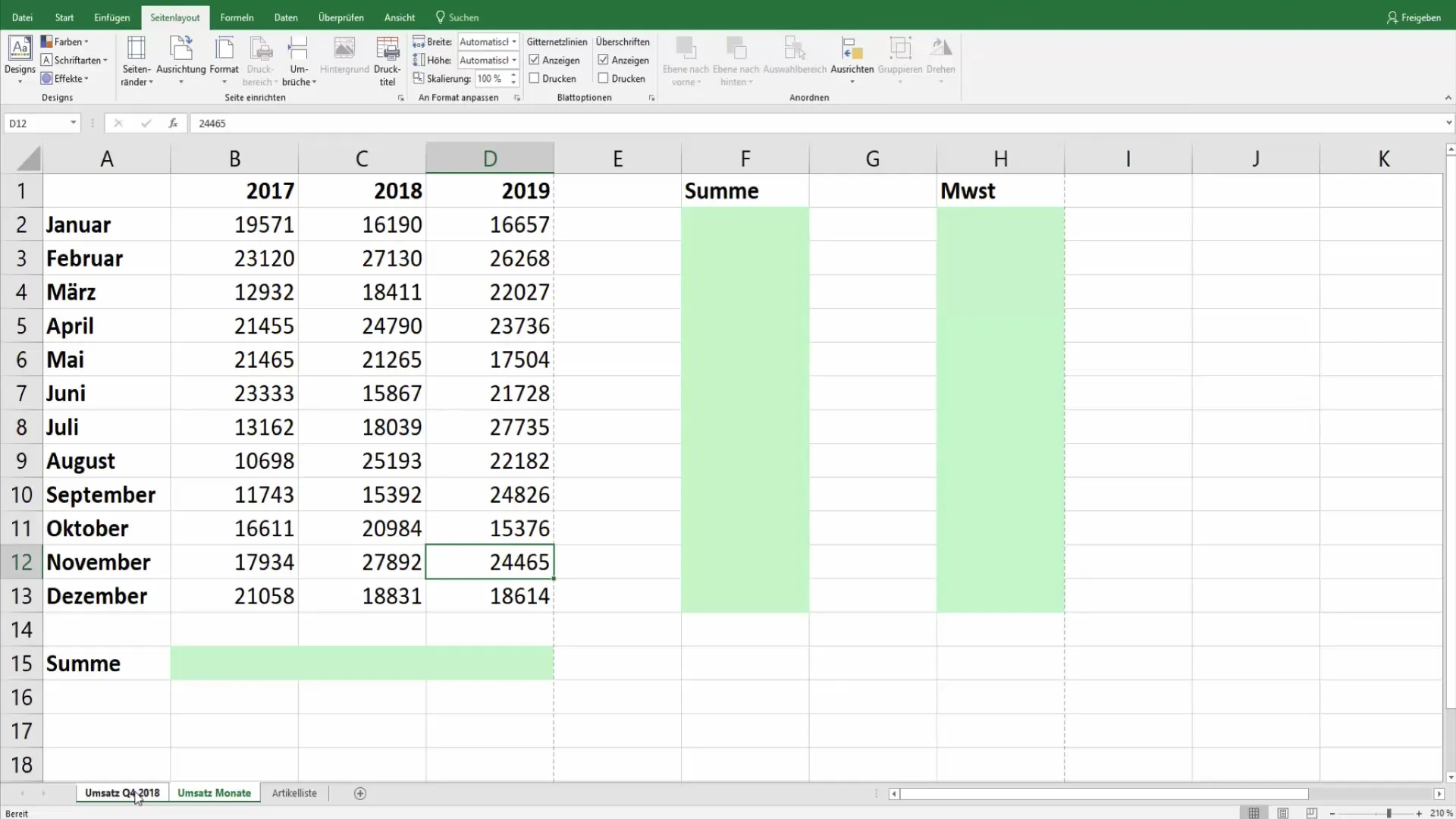This screenshot has height=819, width=1456.
Task: Open the Ausrichtung orientation menu
Action: tap(181, 61)
